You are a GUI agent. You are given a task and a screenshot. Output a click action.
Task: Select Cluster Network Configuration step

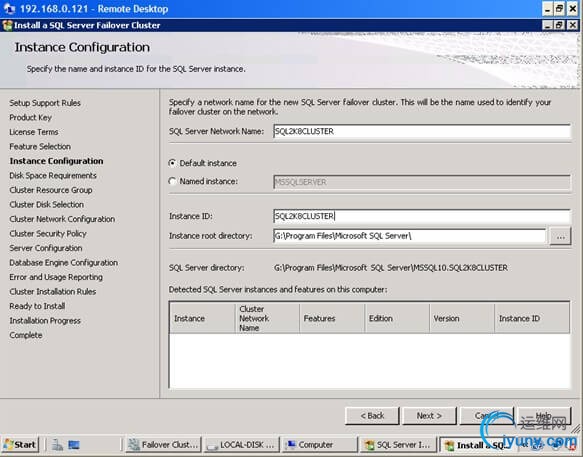[x=62, y=219]
